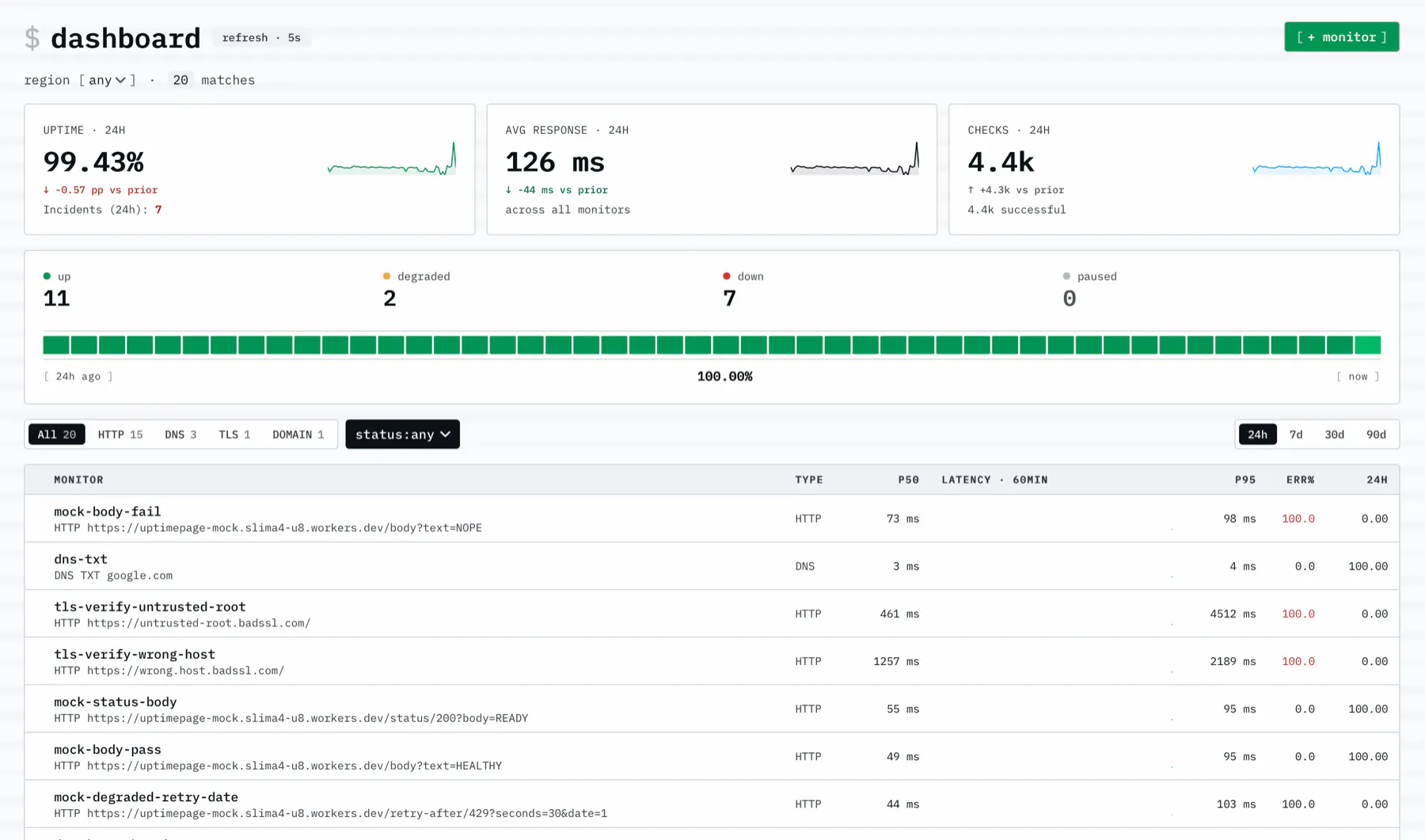Sort by the MONITOR column header
Screen dimensions: 1425x840
[78, 480]
